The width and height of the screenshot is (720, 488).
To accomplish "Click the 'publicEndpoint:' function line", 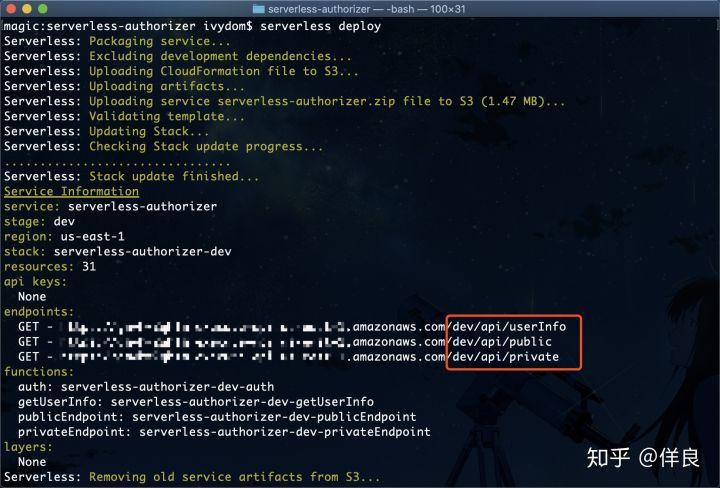I will pos(217,417).
